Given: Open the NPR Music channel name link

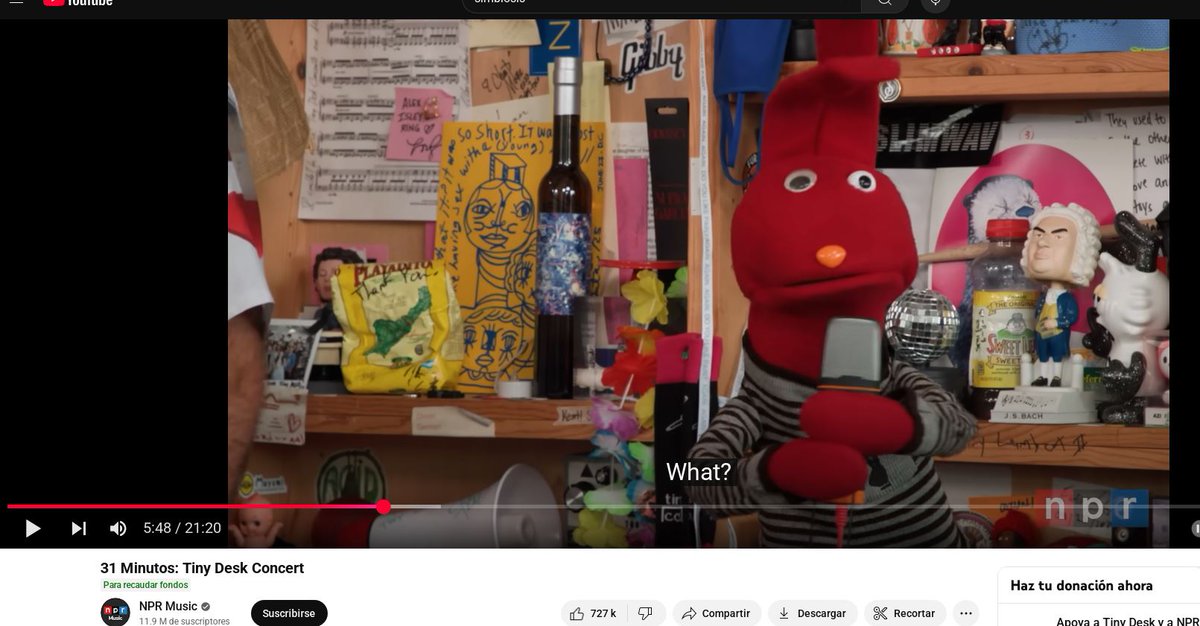Looking at the screenshot, I should [168, 606].
